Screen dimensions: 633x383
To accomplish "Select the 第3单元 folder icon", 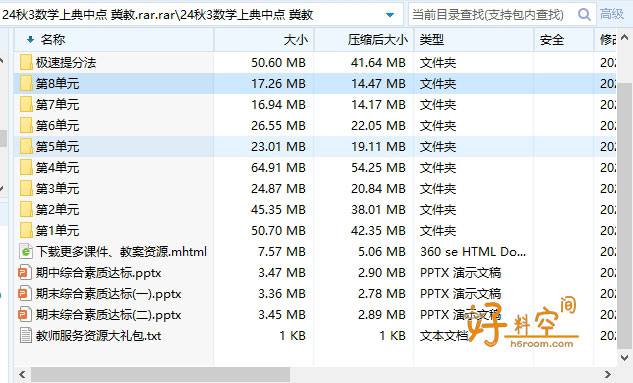I will click(26, 188).
